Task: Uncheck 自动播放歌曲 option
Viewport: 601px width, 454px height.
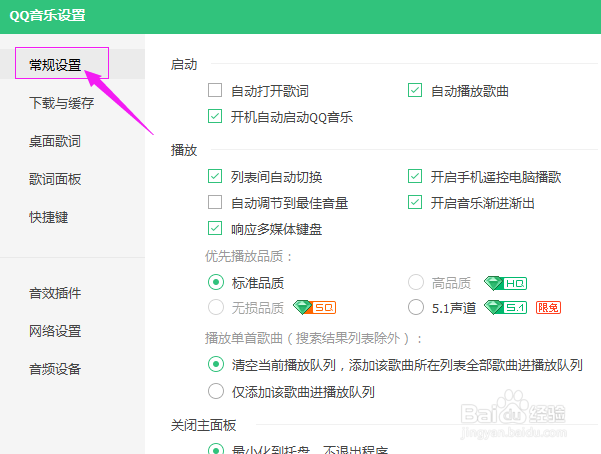Action: point(415,90)
